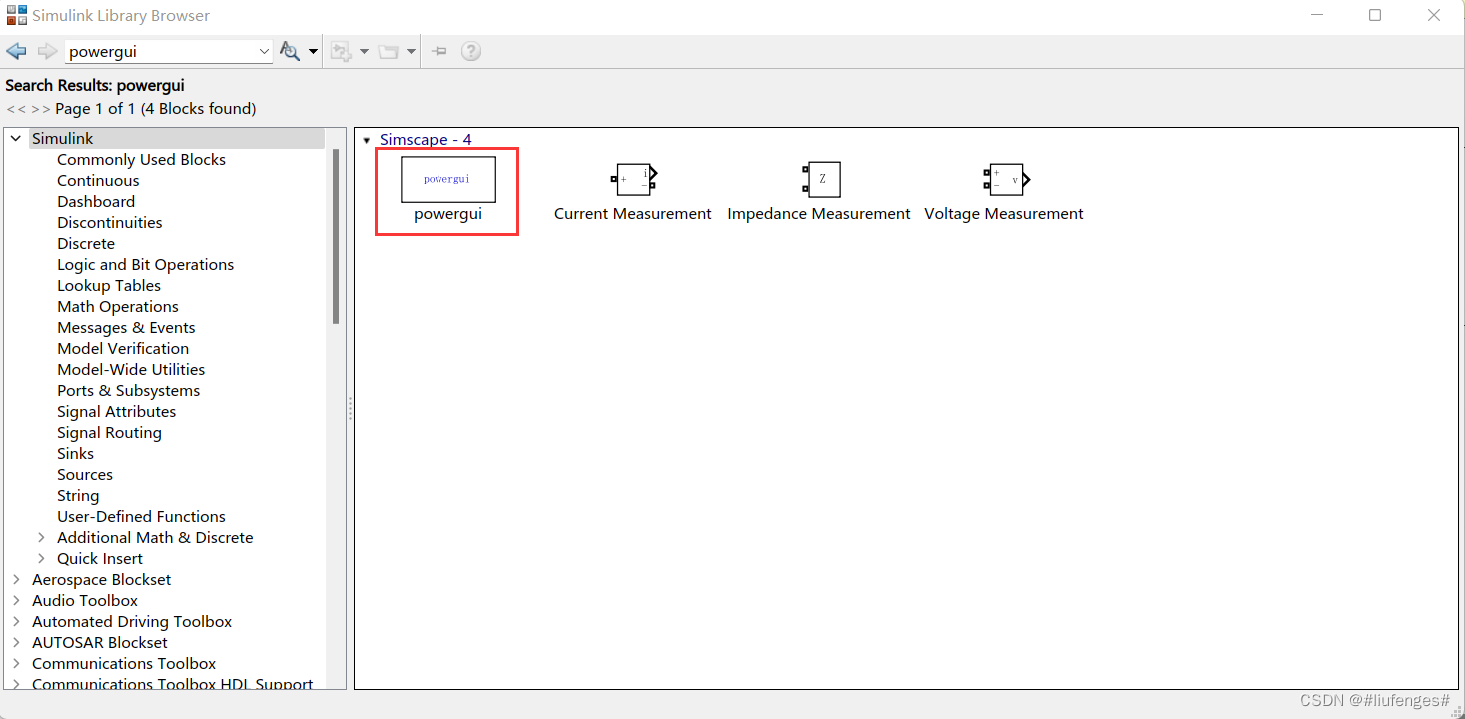Select Commonly Used Blocks library

141,160
